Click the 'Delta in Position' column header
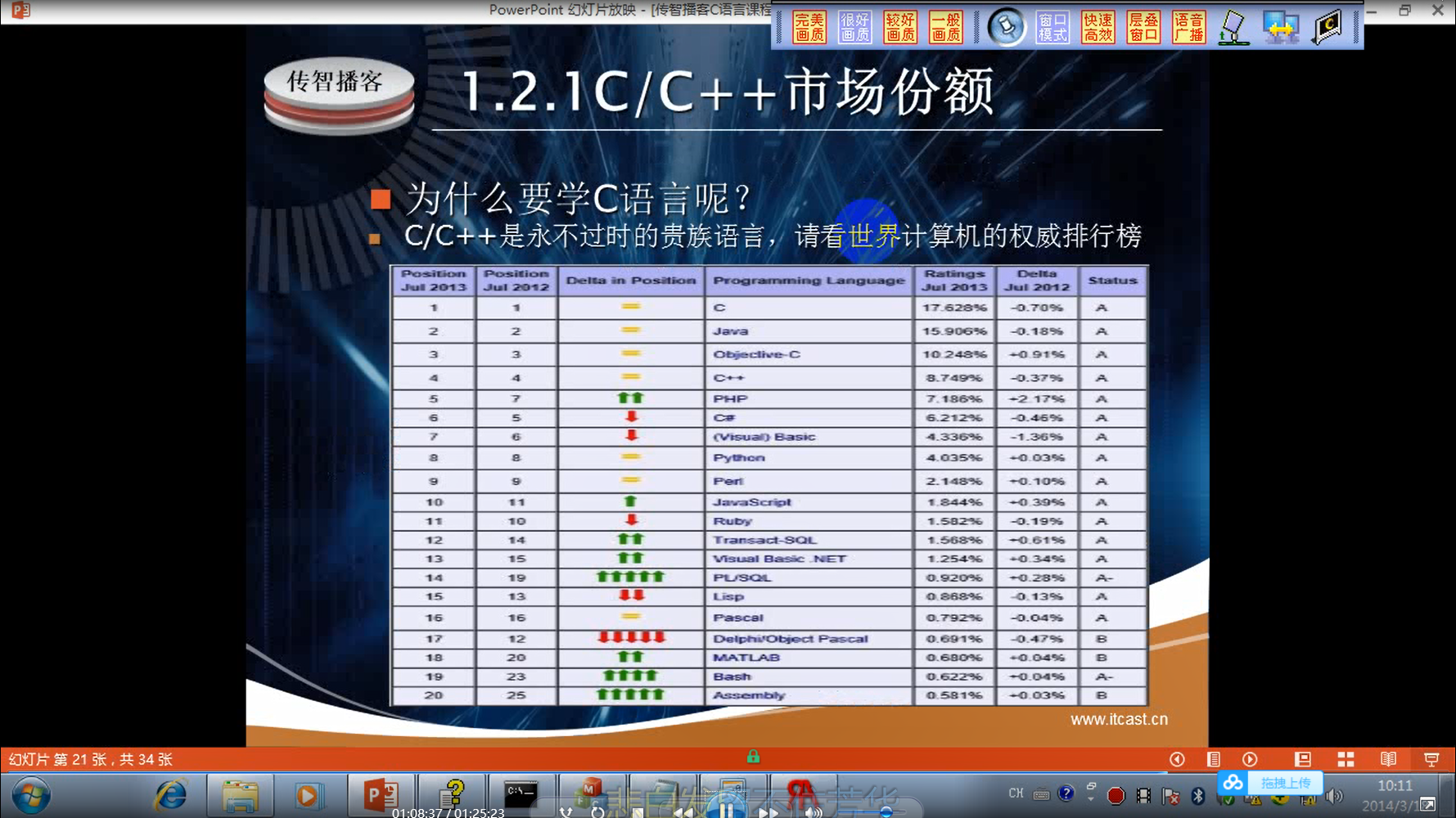 [x=631, y=281]
